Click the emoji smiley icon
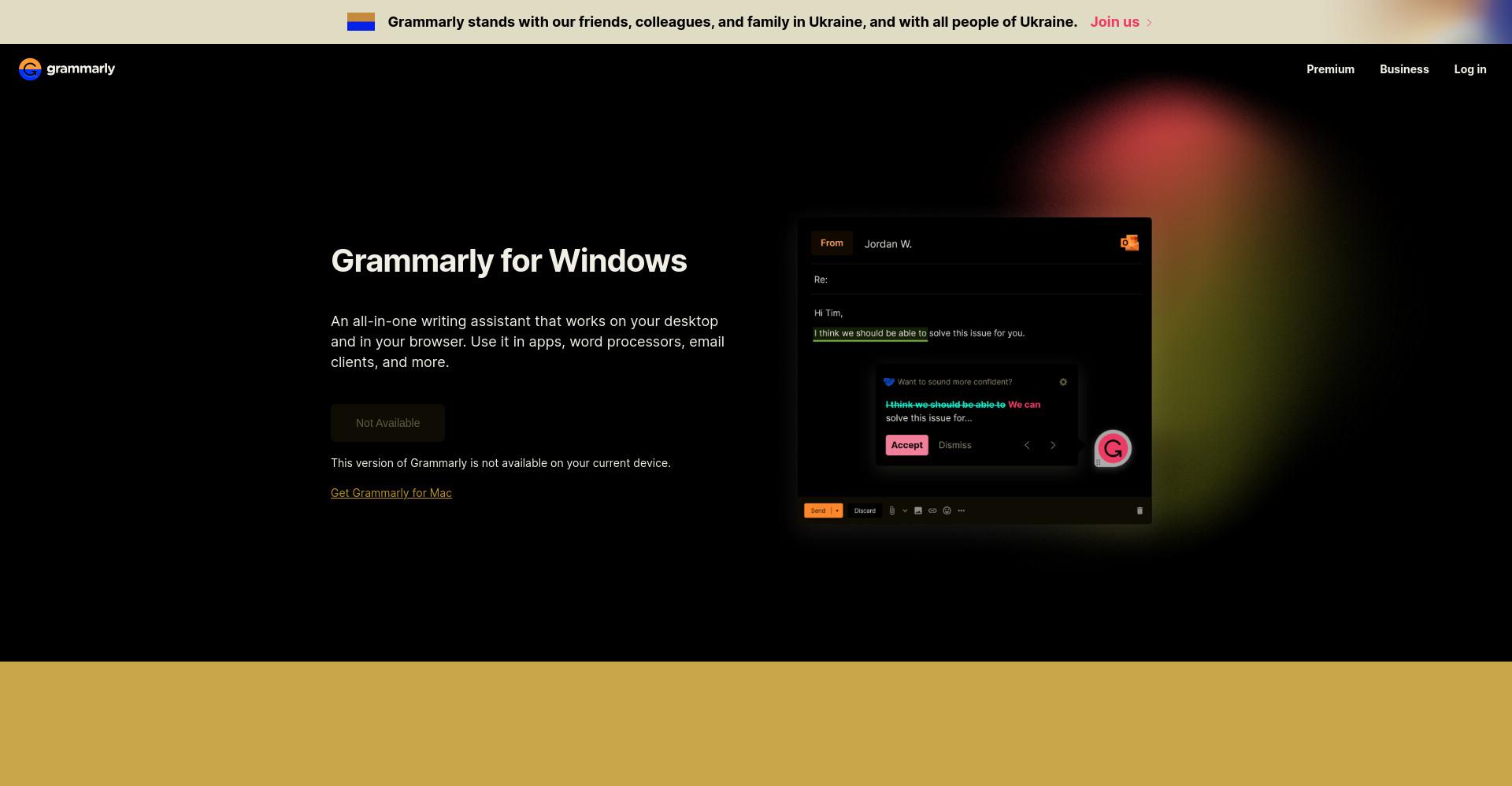Viewport: 1512px width, 786px height. (x=947, y=511)
